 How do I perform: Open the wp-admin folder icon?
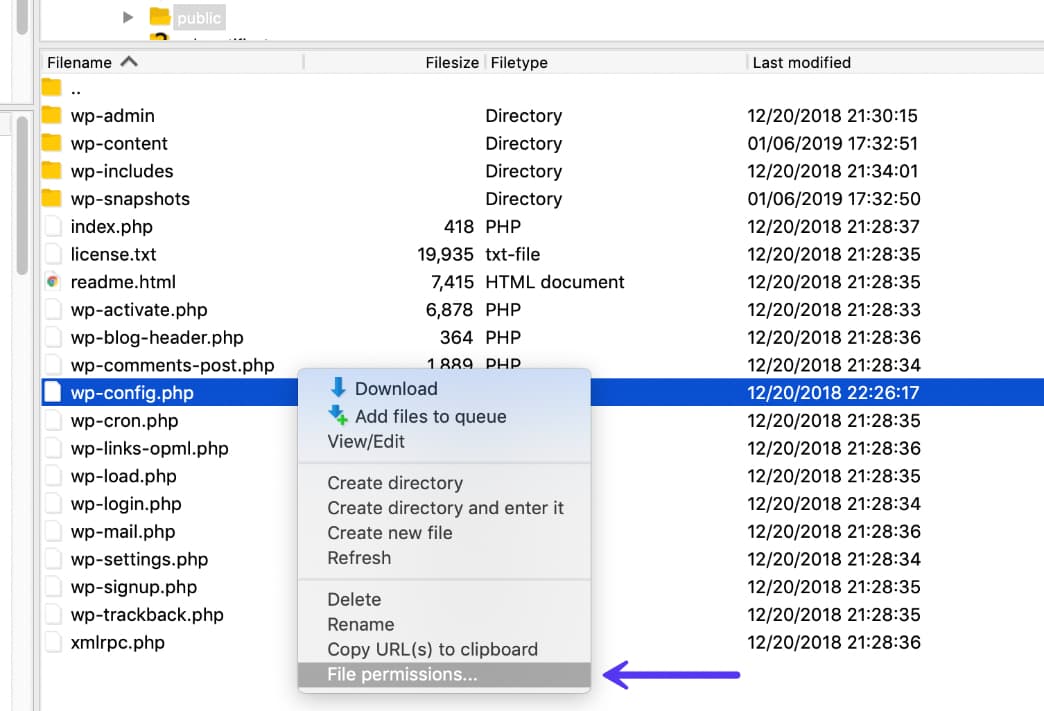[x=52, y=115]
